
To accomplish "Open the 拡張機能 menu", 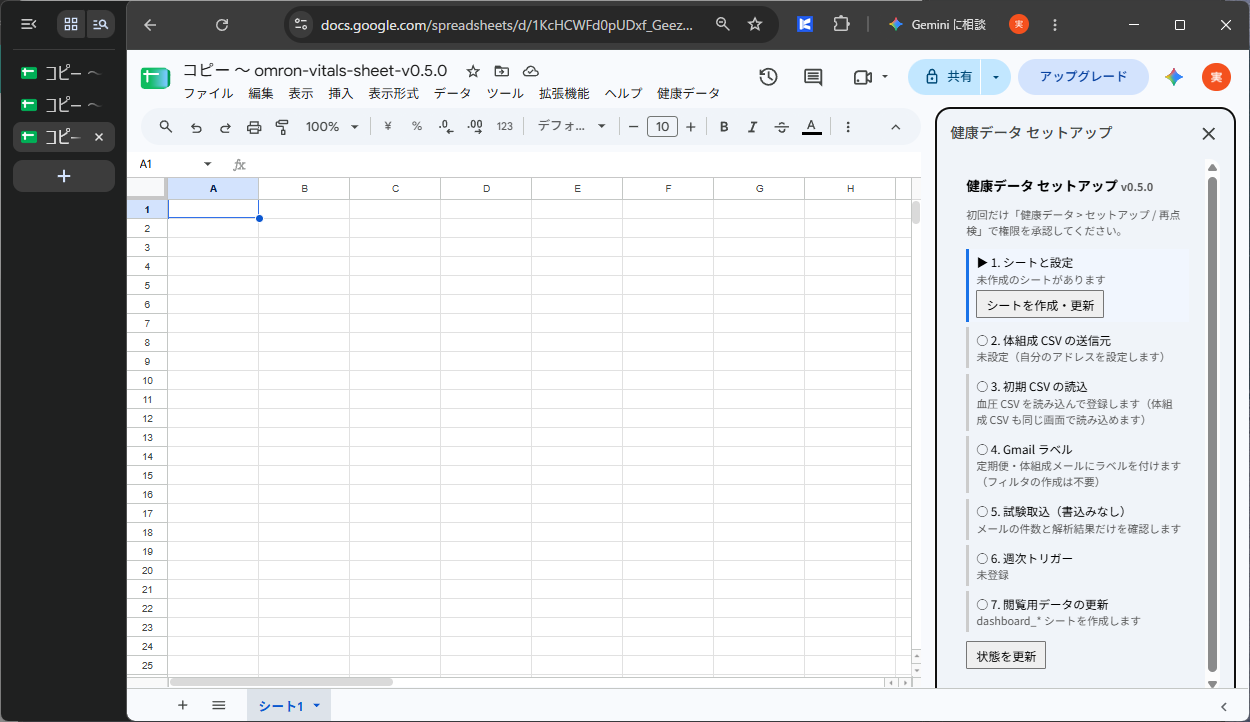I will pyautogui.click(x=564, y=94).
